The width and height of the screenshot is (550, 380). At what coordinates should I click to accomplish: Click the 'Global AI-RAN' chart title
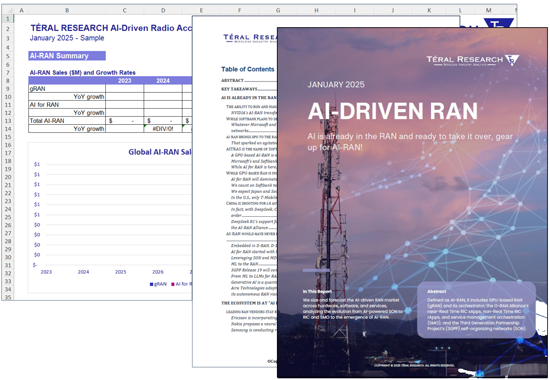(160, 152)
